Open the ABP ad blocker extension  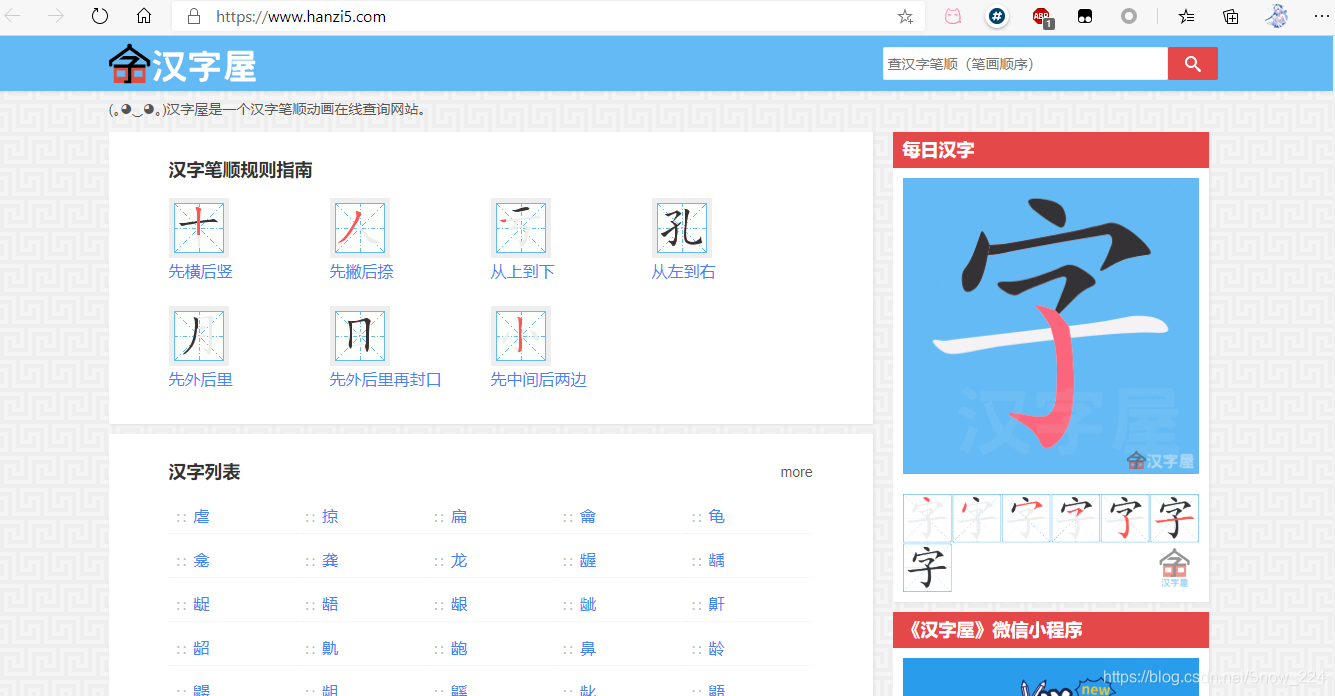pos(1041,16)
